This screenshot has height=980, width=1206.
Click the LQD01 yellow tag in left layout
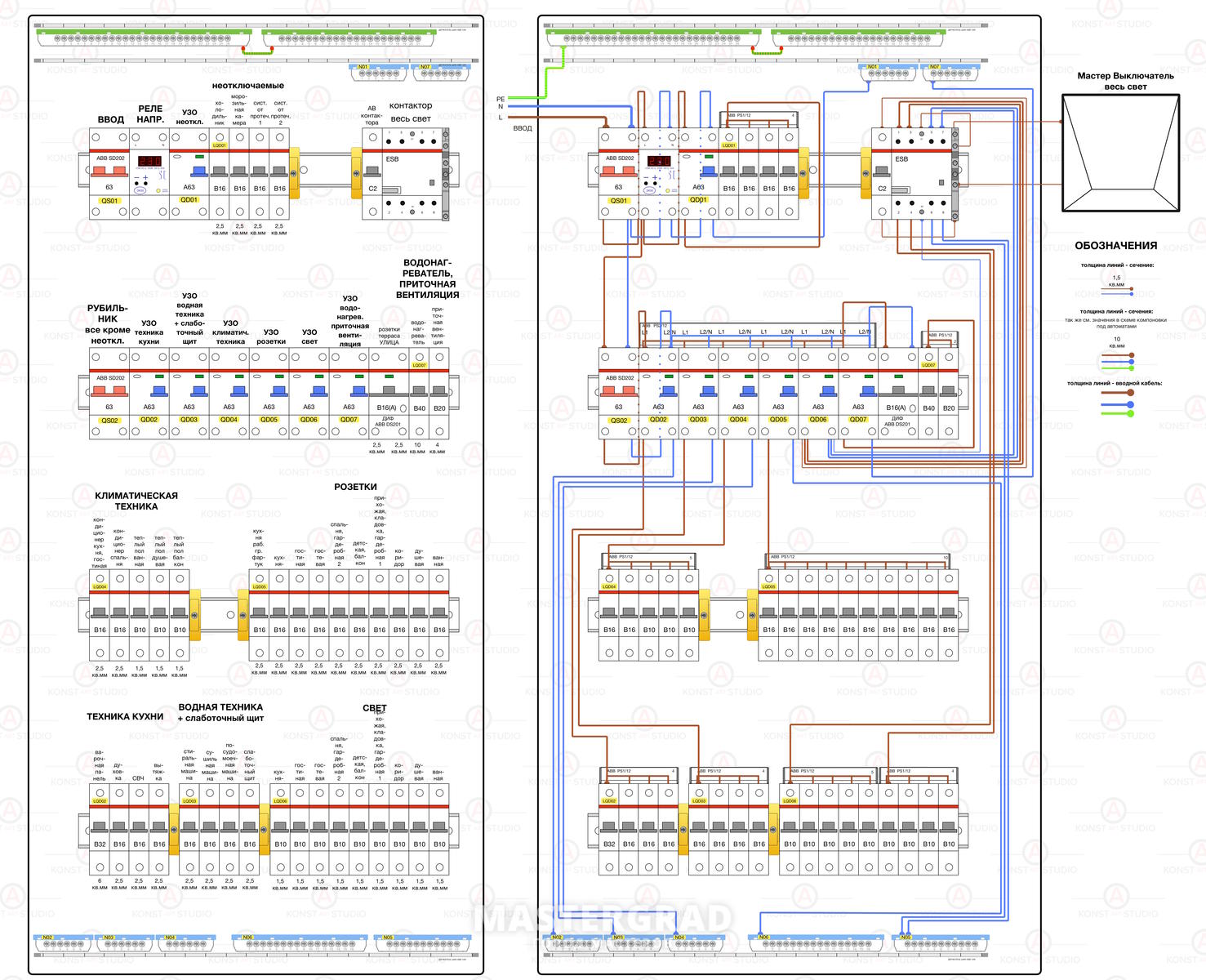(220, 146)
